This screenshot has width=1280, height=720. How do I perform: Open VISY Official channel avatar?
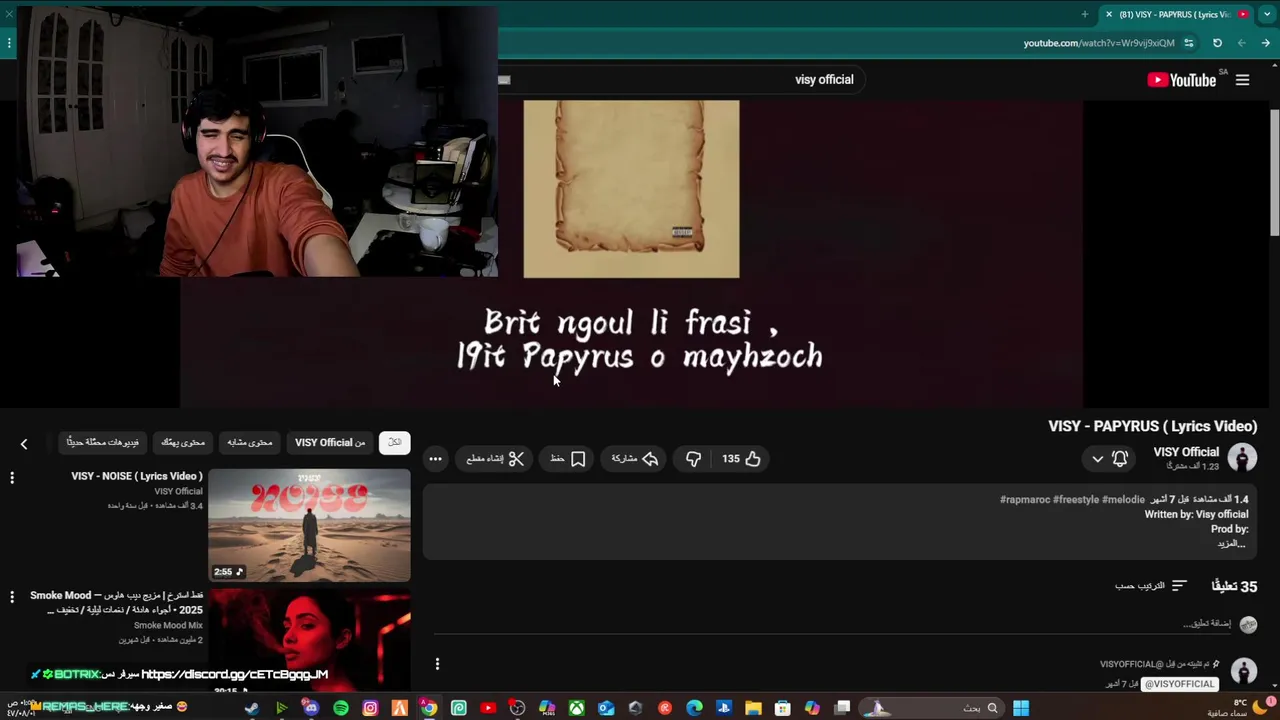pos(1242,458)
